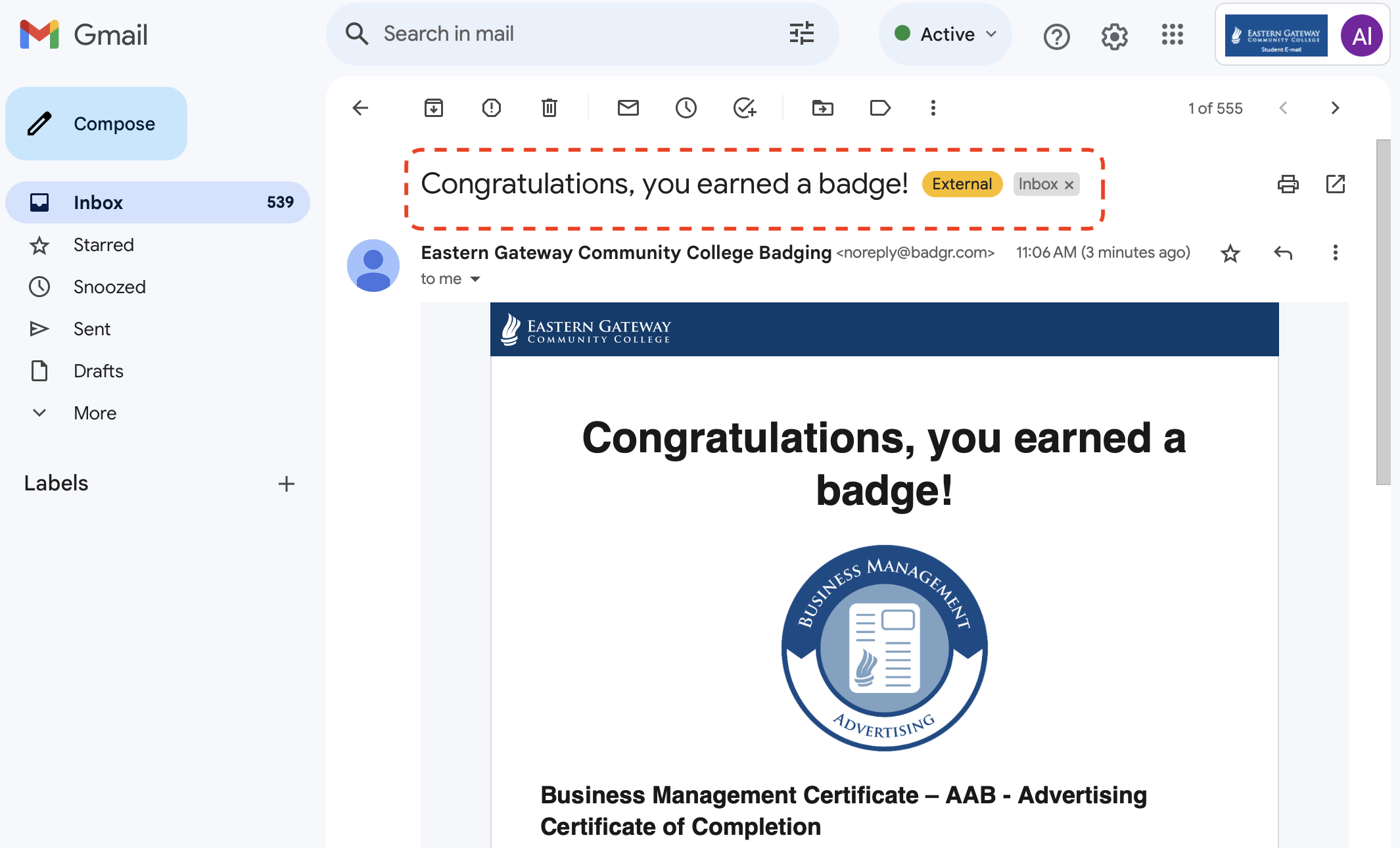Report this email as spam
Viewport: 1400px width, 848px height.
point(491,108)
